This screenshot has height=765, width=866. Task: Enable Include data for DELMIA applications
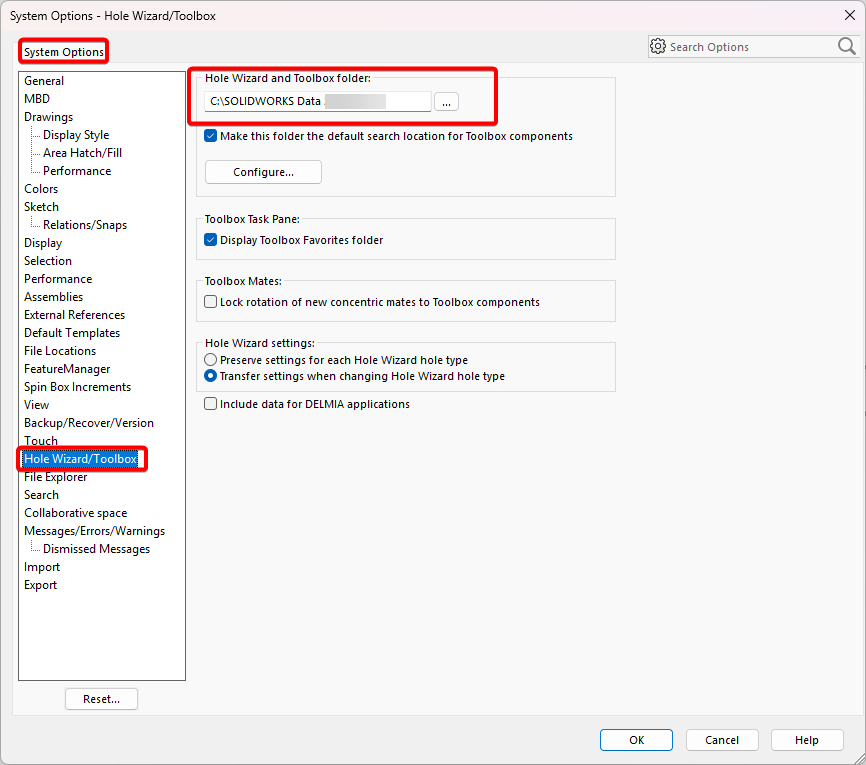point(210,404)
